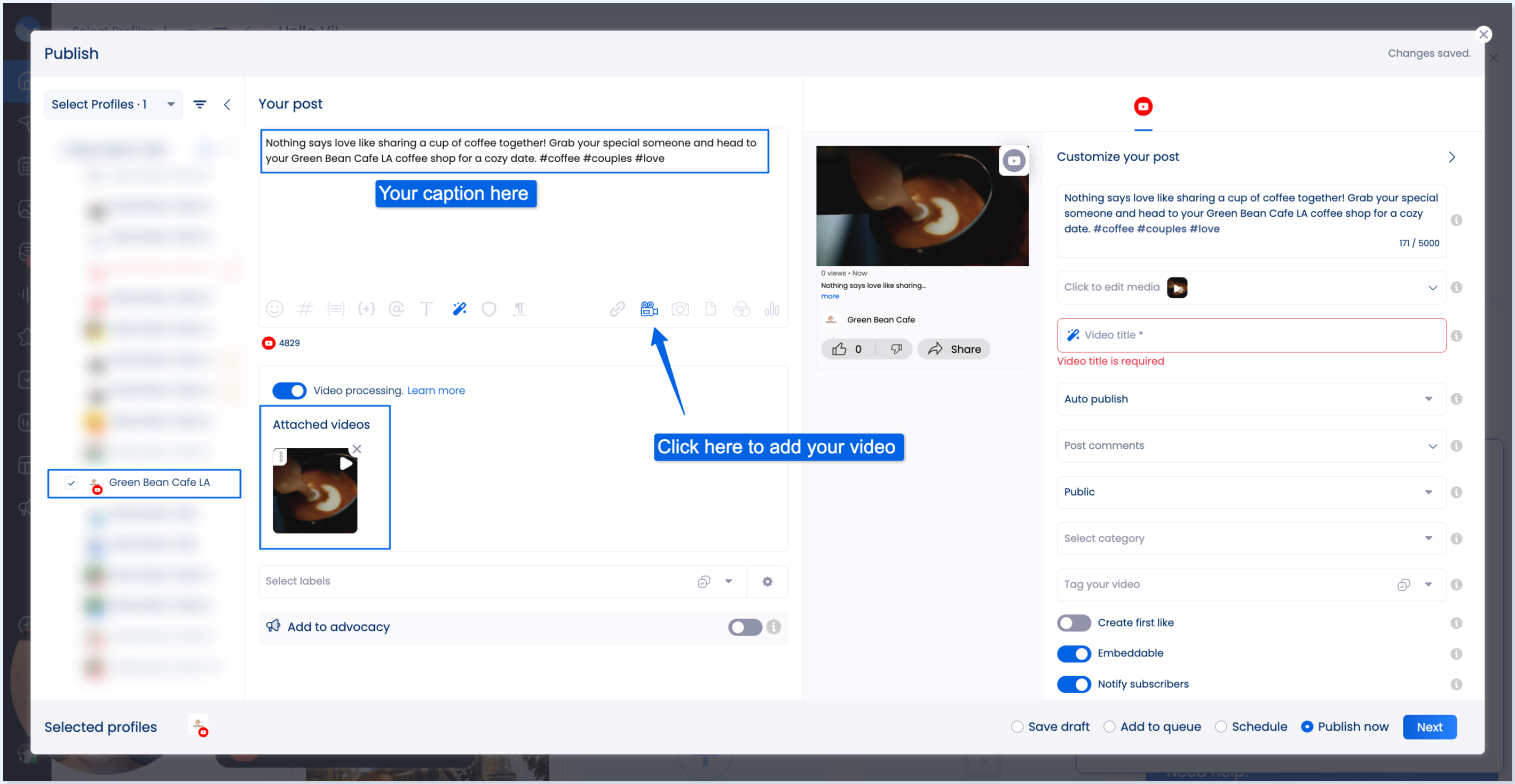Open the Tag your video dropdown arrow
1515x784 pixels.
(x=1428, y=584)
